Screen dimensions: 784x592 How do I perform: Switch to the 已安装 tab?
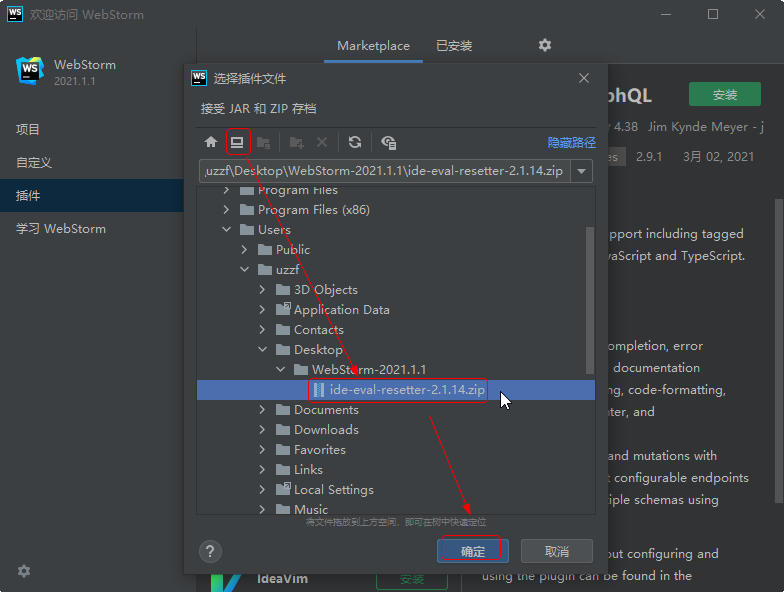pyautogui.click(x=454, y=46)
